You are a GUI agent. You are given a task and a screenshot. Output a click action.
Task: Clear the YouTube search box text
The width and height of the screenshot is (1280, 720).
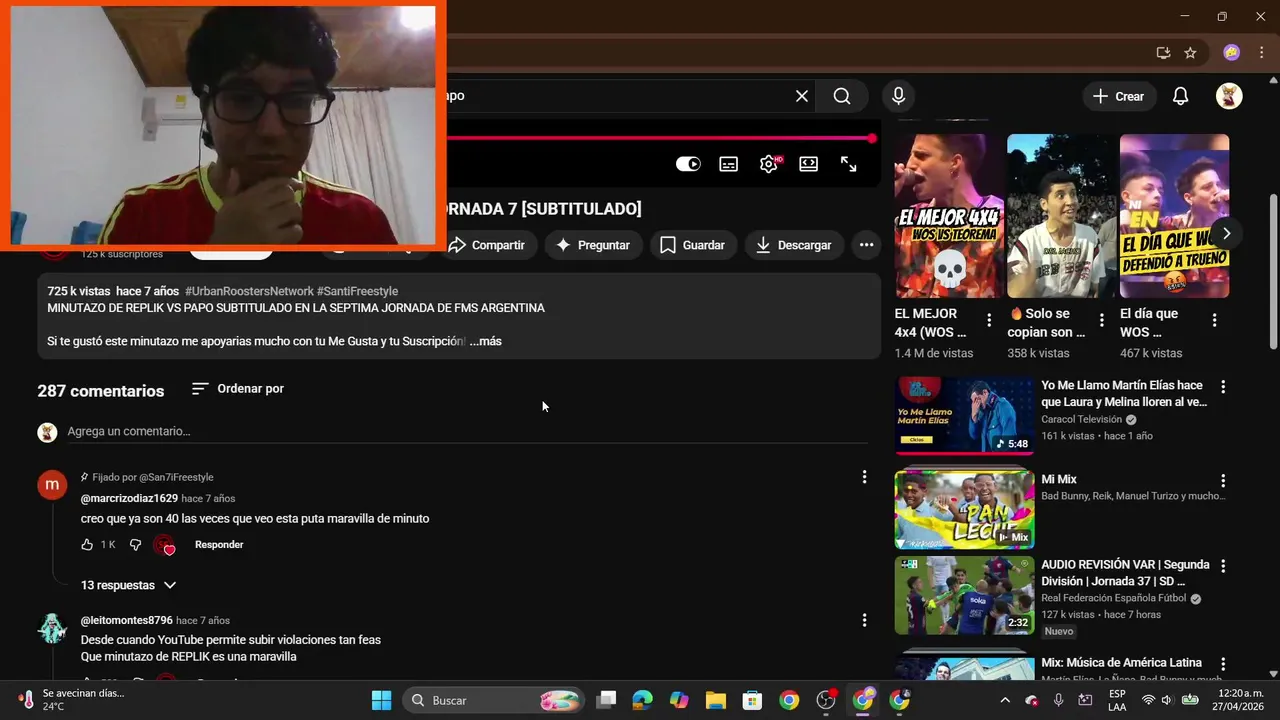pos(802,96)
